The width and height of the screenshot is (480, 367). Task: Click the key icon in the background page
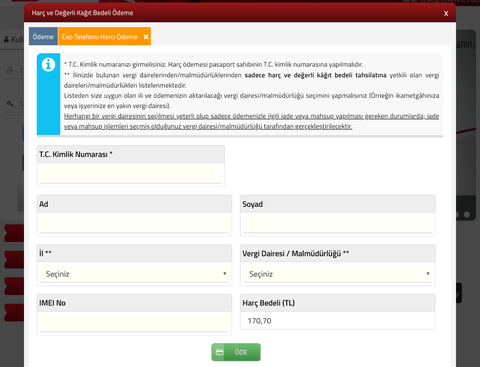click(10, 104)
